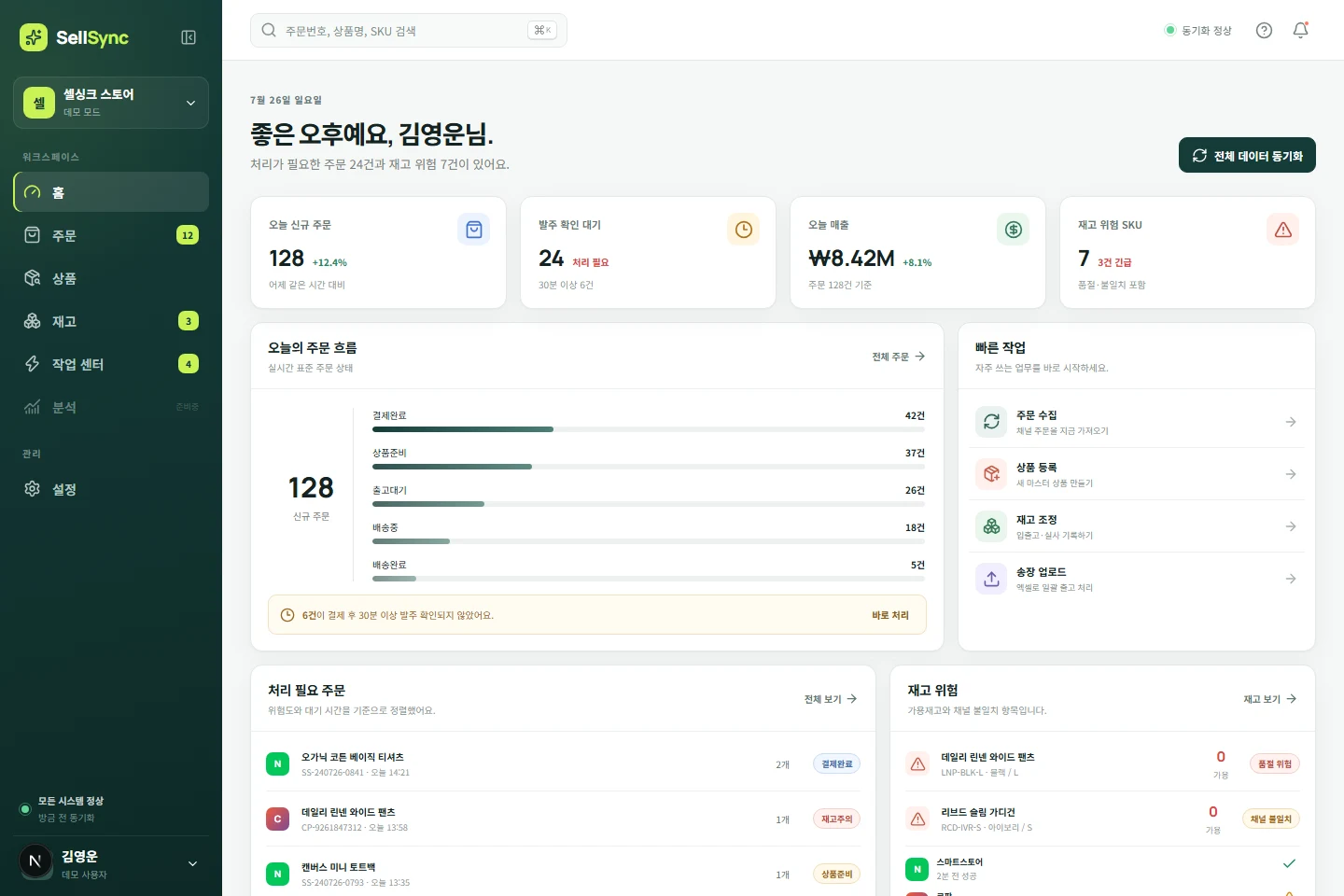Click 품절 위험 tag in stock risk list
Image resolution: width=1344 pixels, height=896 pixels.
[x=1275, y=764]
